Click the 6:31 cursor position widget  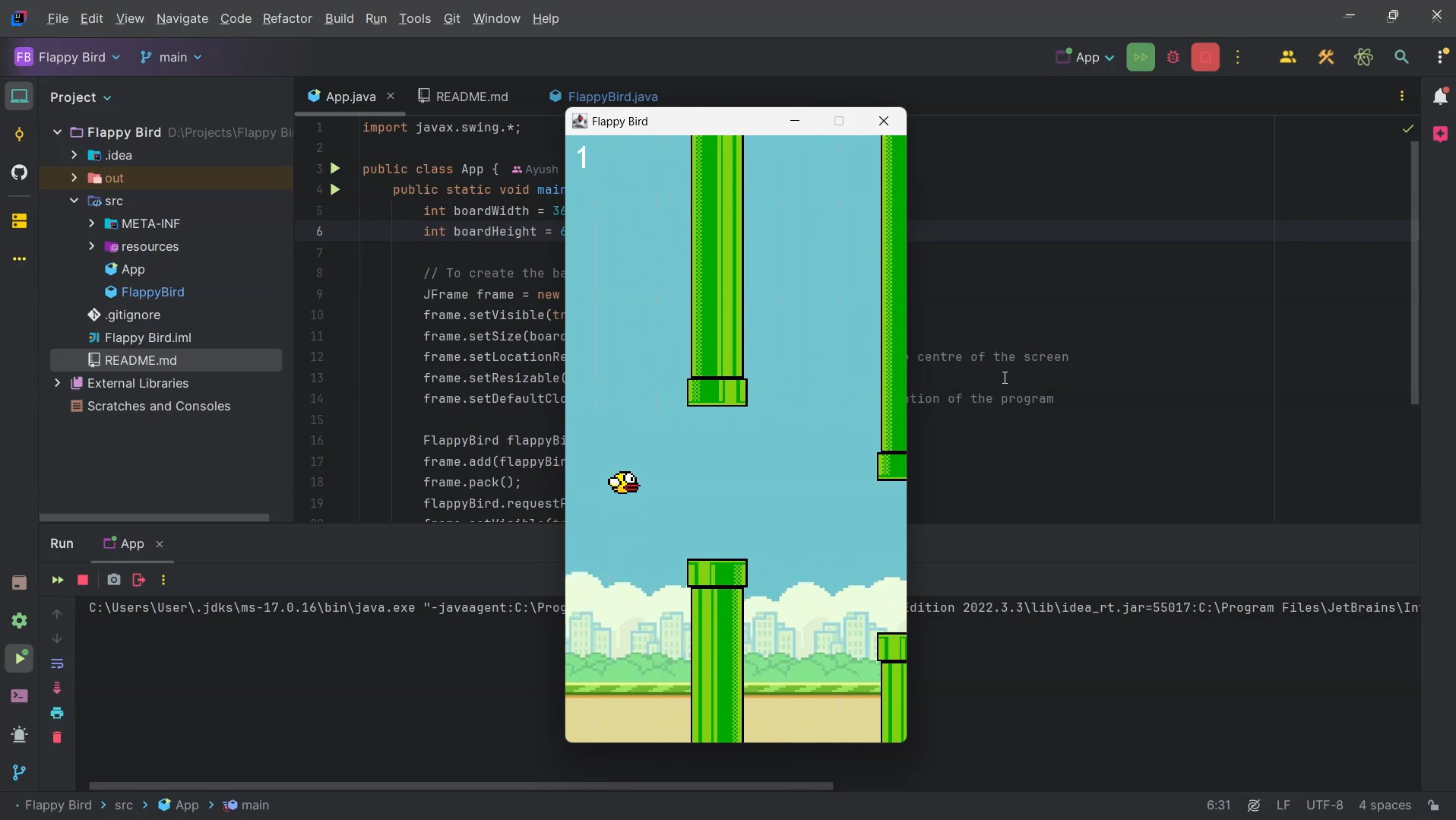(1218, 806)
